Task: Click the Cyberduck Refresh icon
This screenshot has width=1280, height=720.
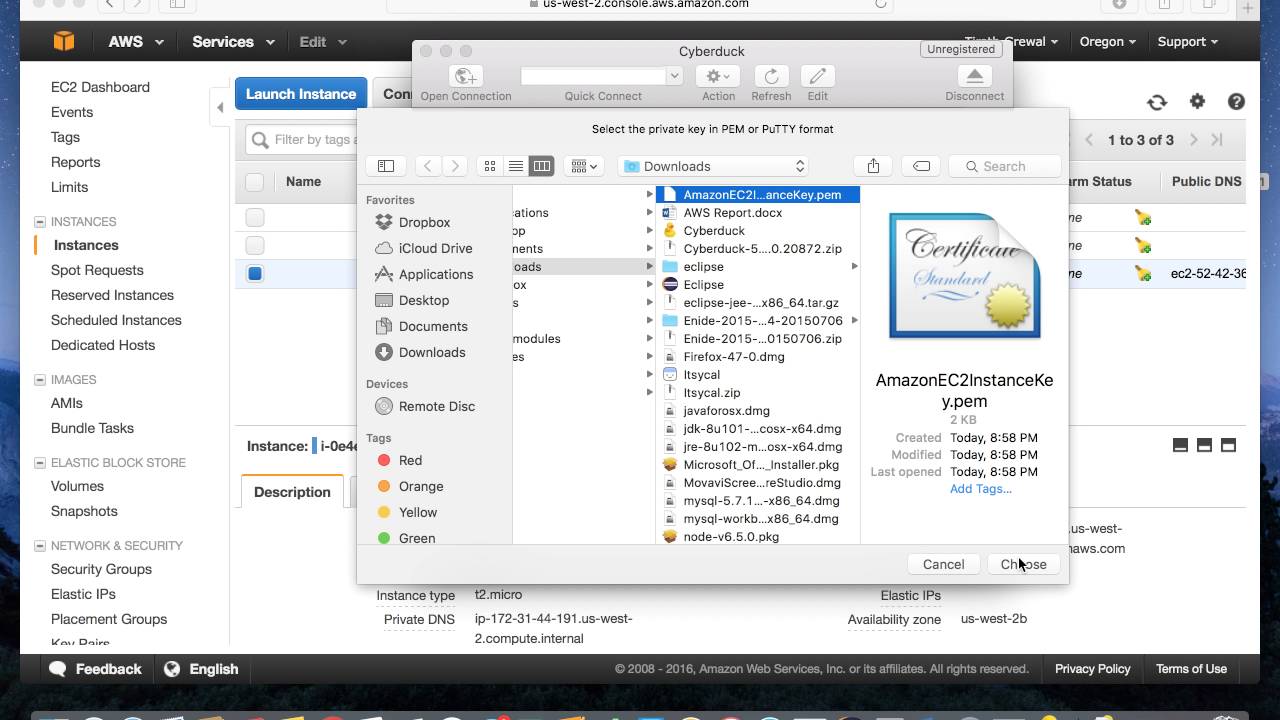Action: [x=771, y=76]
